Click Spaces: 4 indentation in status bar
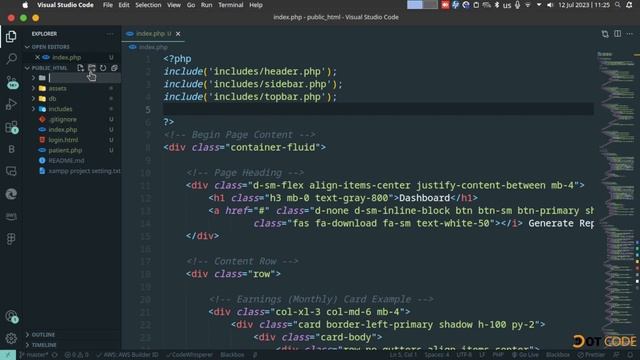Viewport: 640px width, 360px height. (436, 355)
